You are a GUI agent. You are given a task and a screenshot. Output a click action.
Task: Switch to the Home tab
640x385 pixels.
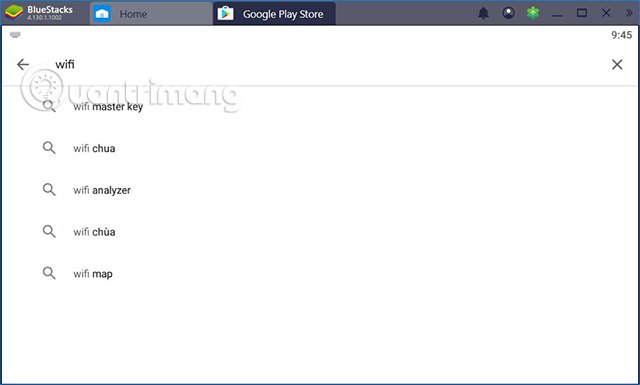click(151, 14)
